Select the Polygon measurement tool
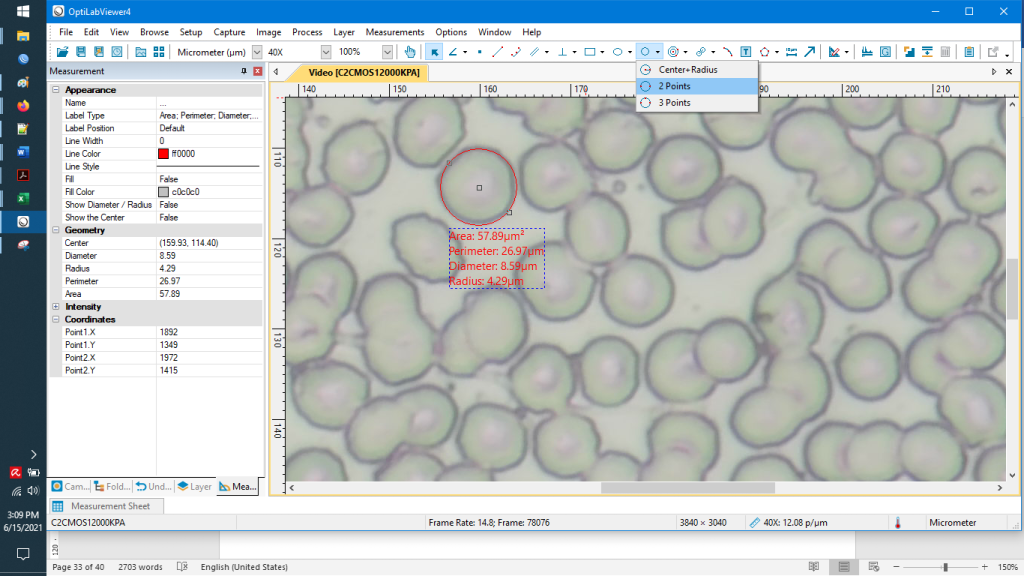The width and height of the screenshot is (1024, 576). 764,52
